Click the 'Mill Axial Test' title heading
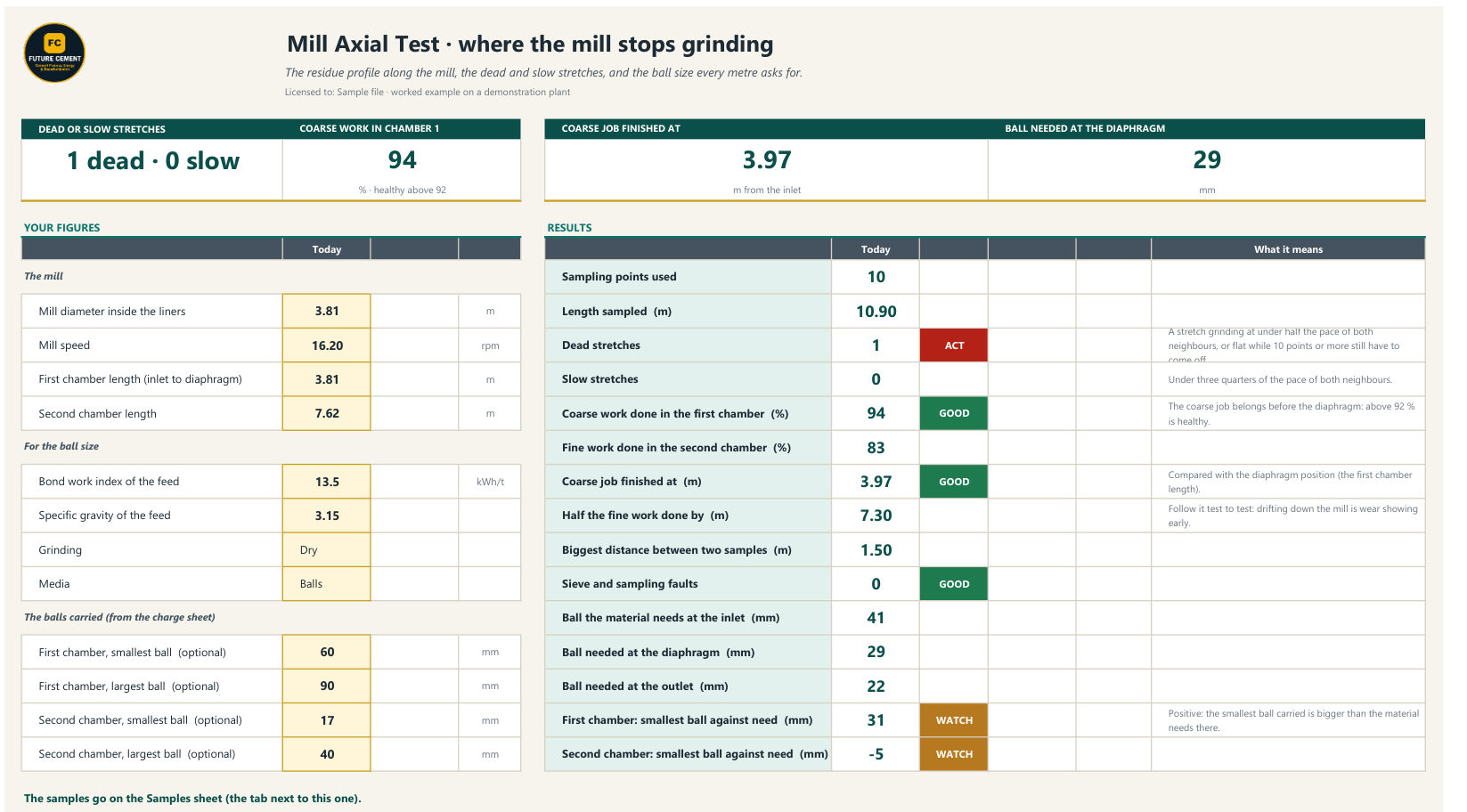This screenshot has height=812, width=1467. (x=530, y=45)
